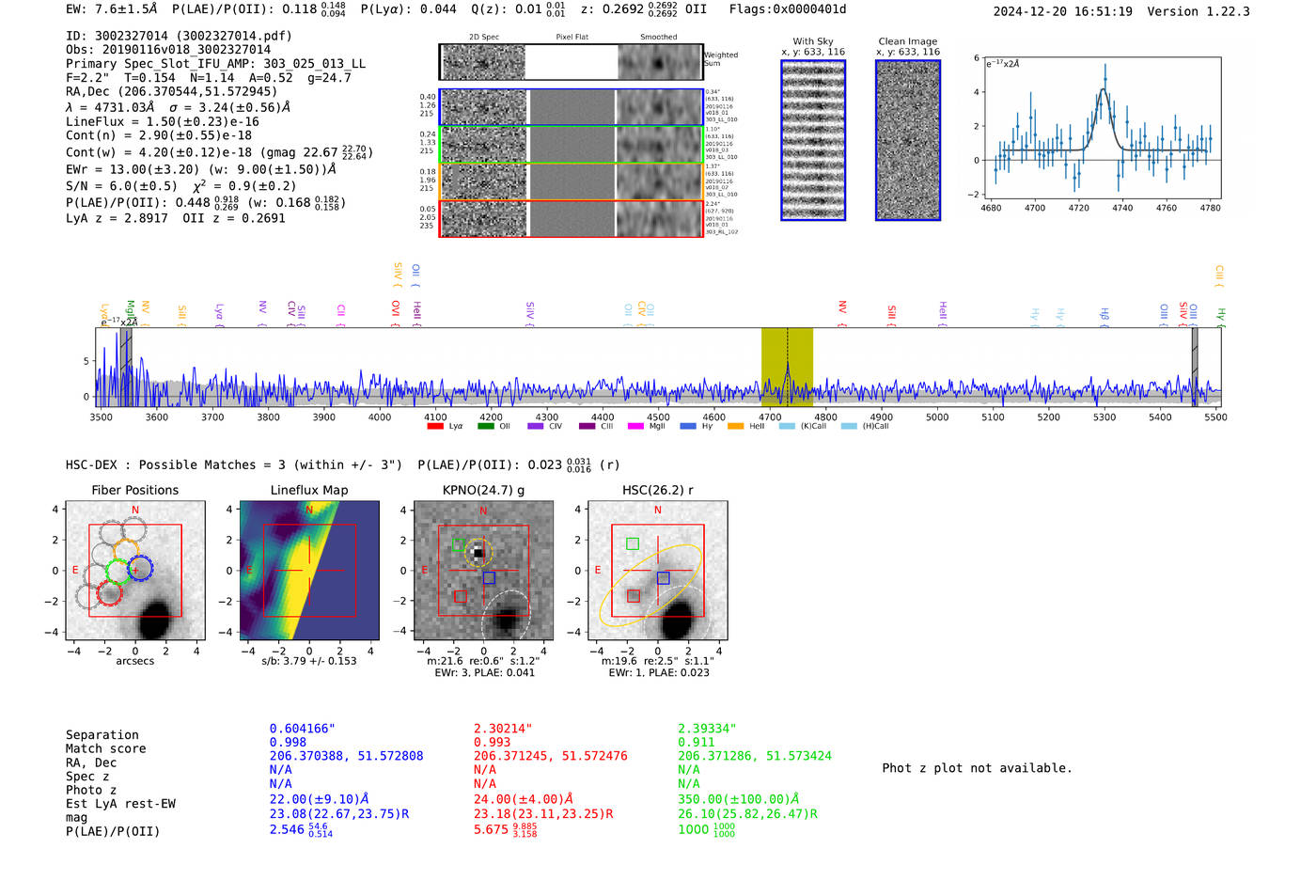
Task: Click the orange HeII legend swatch
Action: [735, 426]
